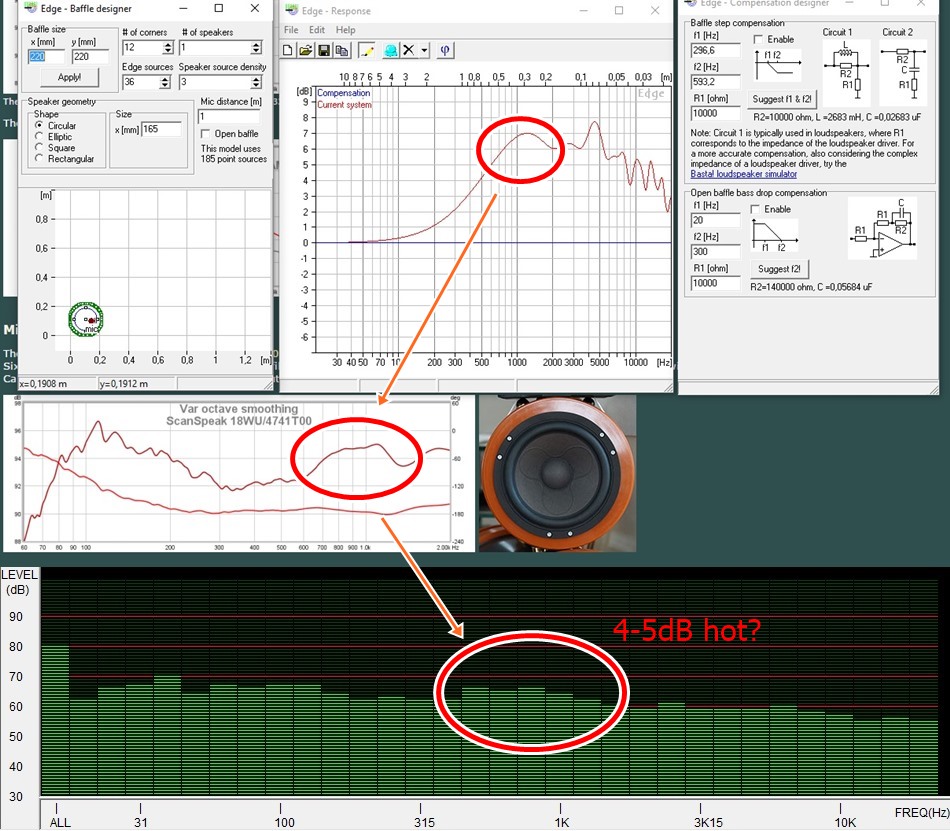Click baffle step f1 [Hz] field 296,6
Viewport: 950px width, 831px height.
point(716,50)
